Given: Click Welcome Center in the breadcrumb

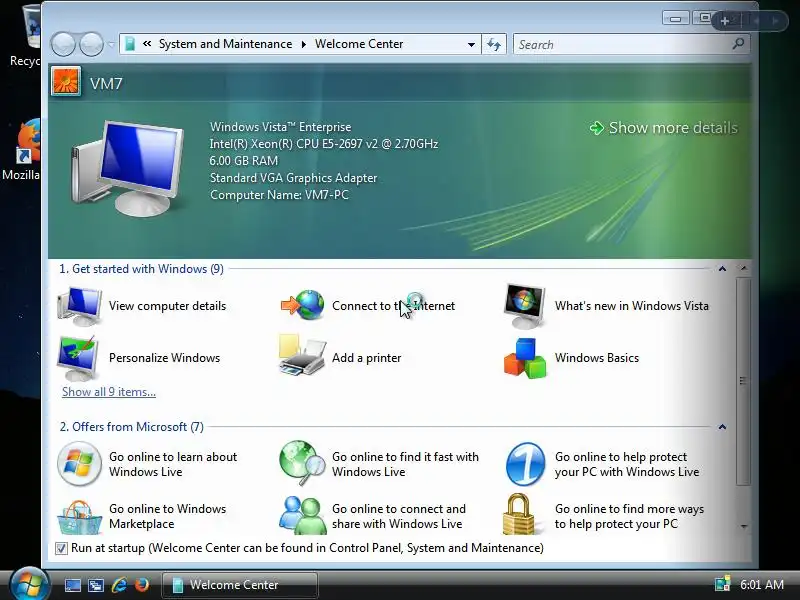Looking at the screenshot, I should click(x=359, y=44).
